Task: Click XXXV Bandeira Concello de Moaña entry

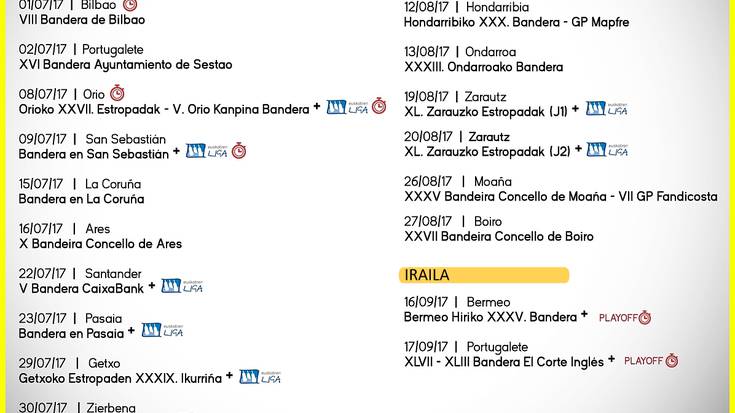Action: [x=561, y=196]
